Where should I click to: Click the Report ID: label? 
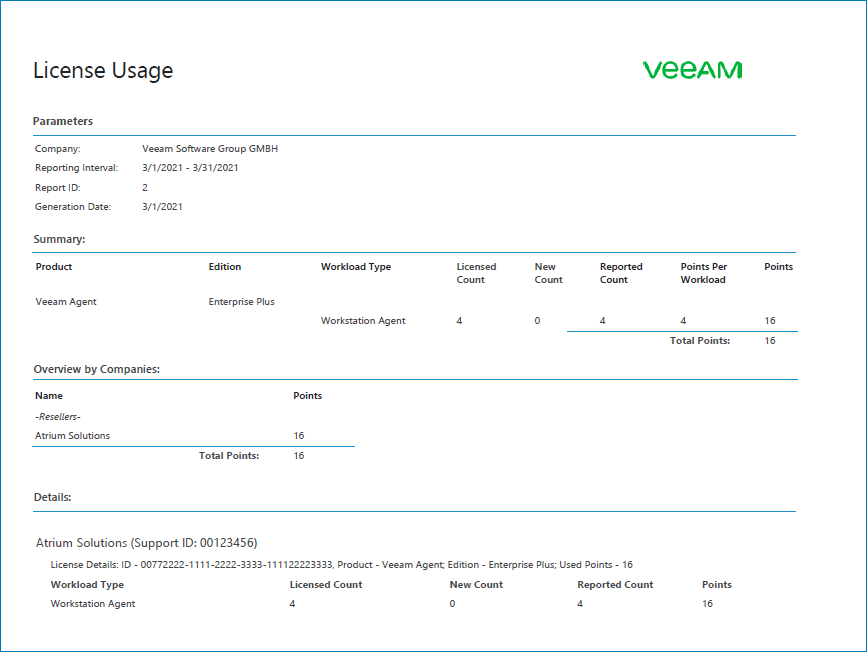tap(58, 187)
